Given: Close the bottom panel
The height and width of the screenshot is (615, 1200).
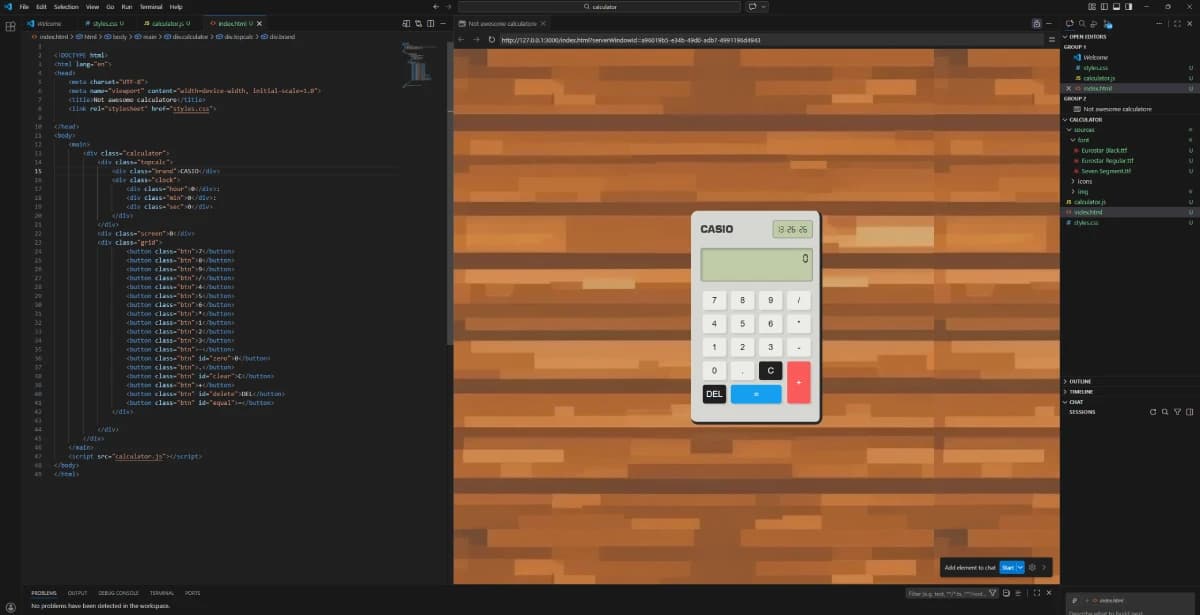Looking at the screenshot, I should click(1049, 593).
